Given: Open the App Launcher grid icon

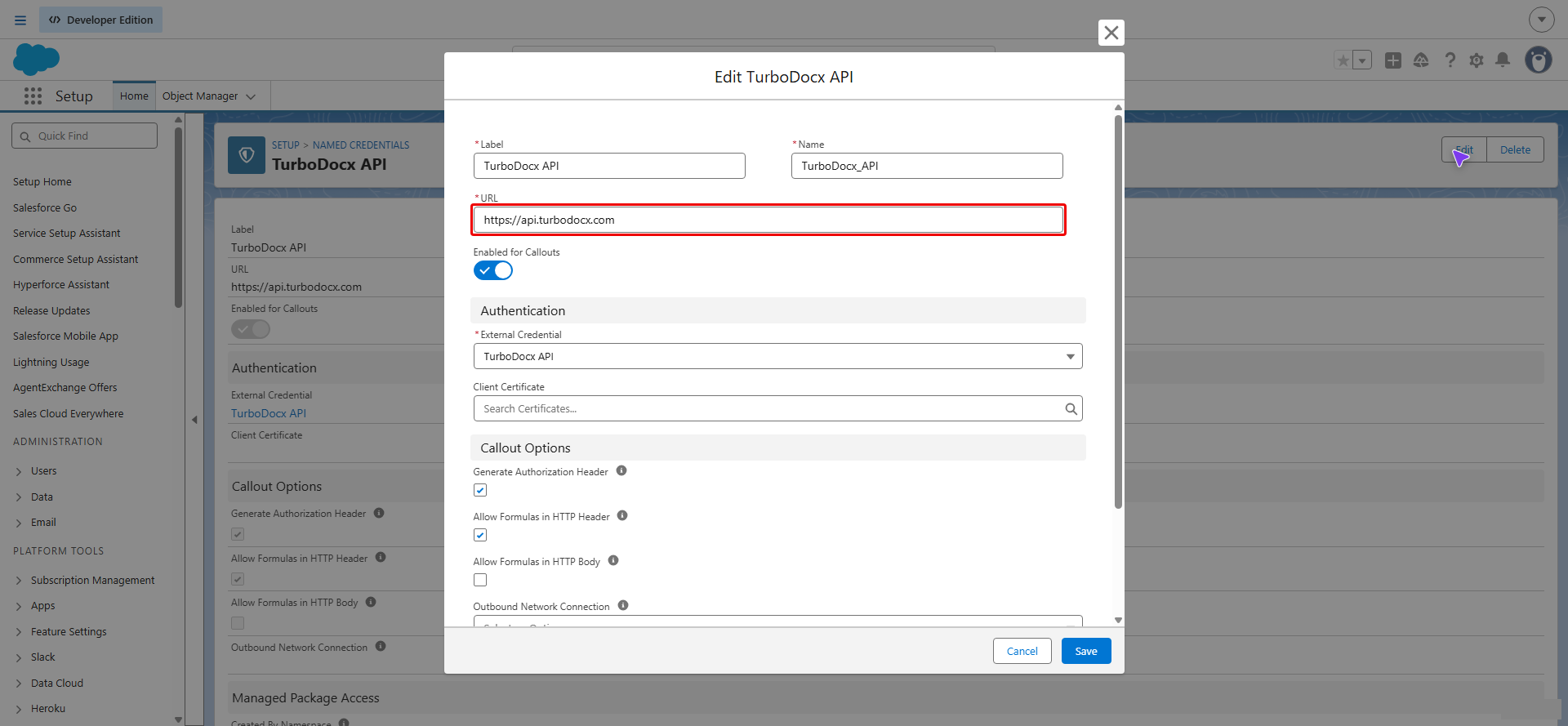Looking at the screenshot, I should pos(33,96).
